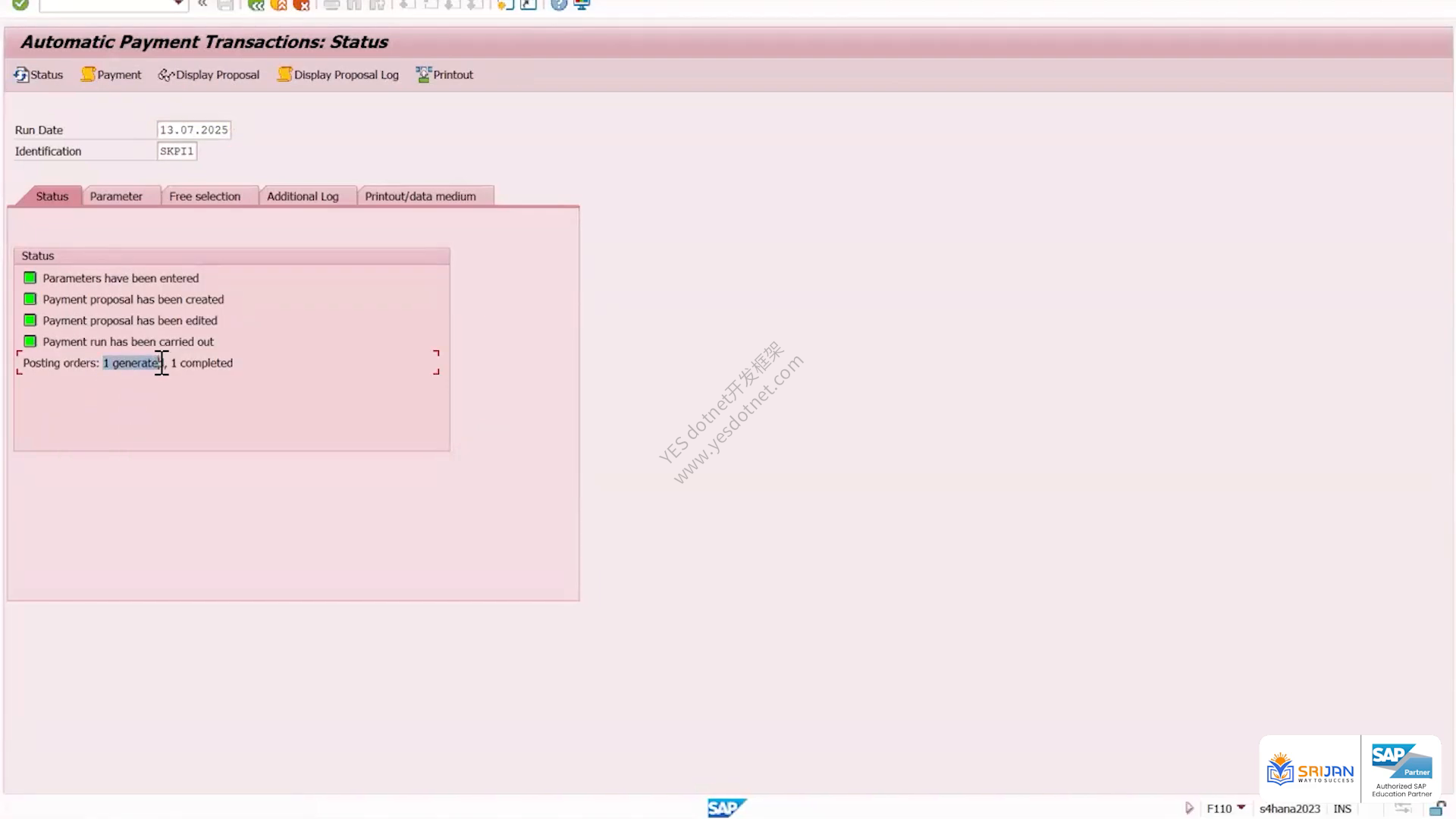Click the Identification field SKPI1
This screenshot has height=819, width=1456.
point(177,151)
